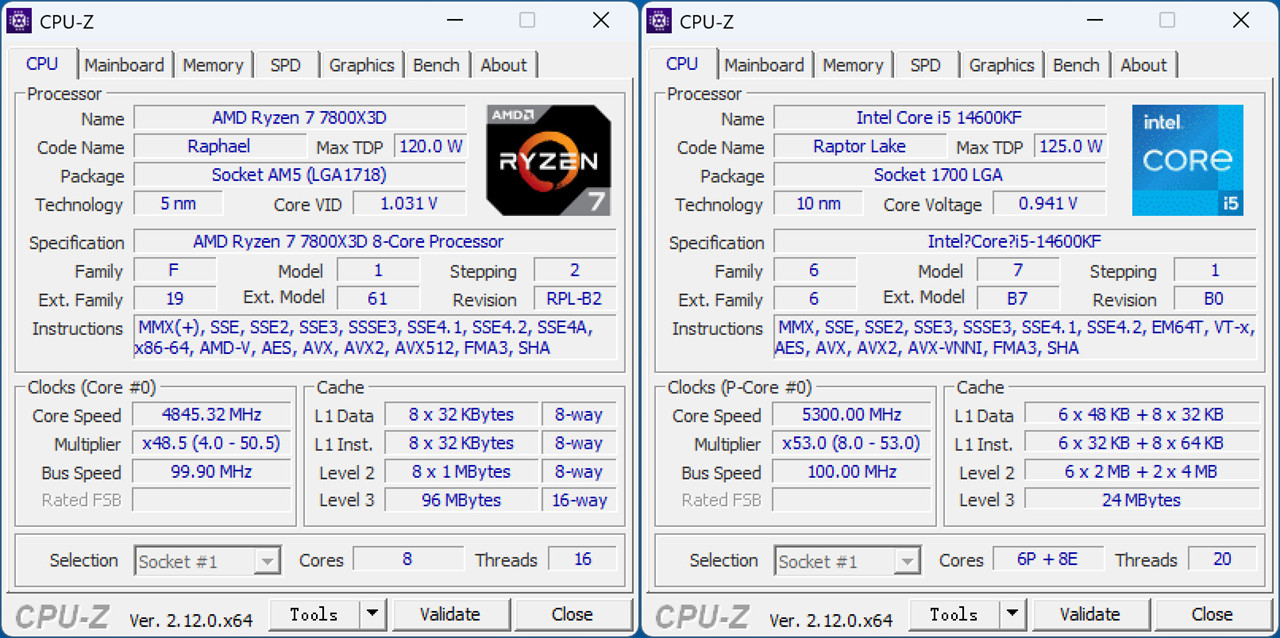
Task: Switch to the Mainboard tab on left window
Action: click(125, 64)
